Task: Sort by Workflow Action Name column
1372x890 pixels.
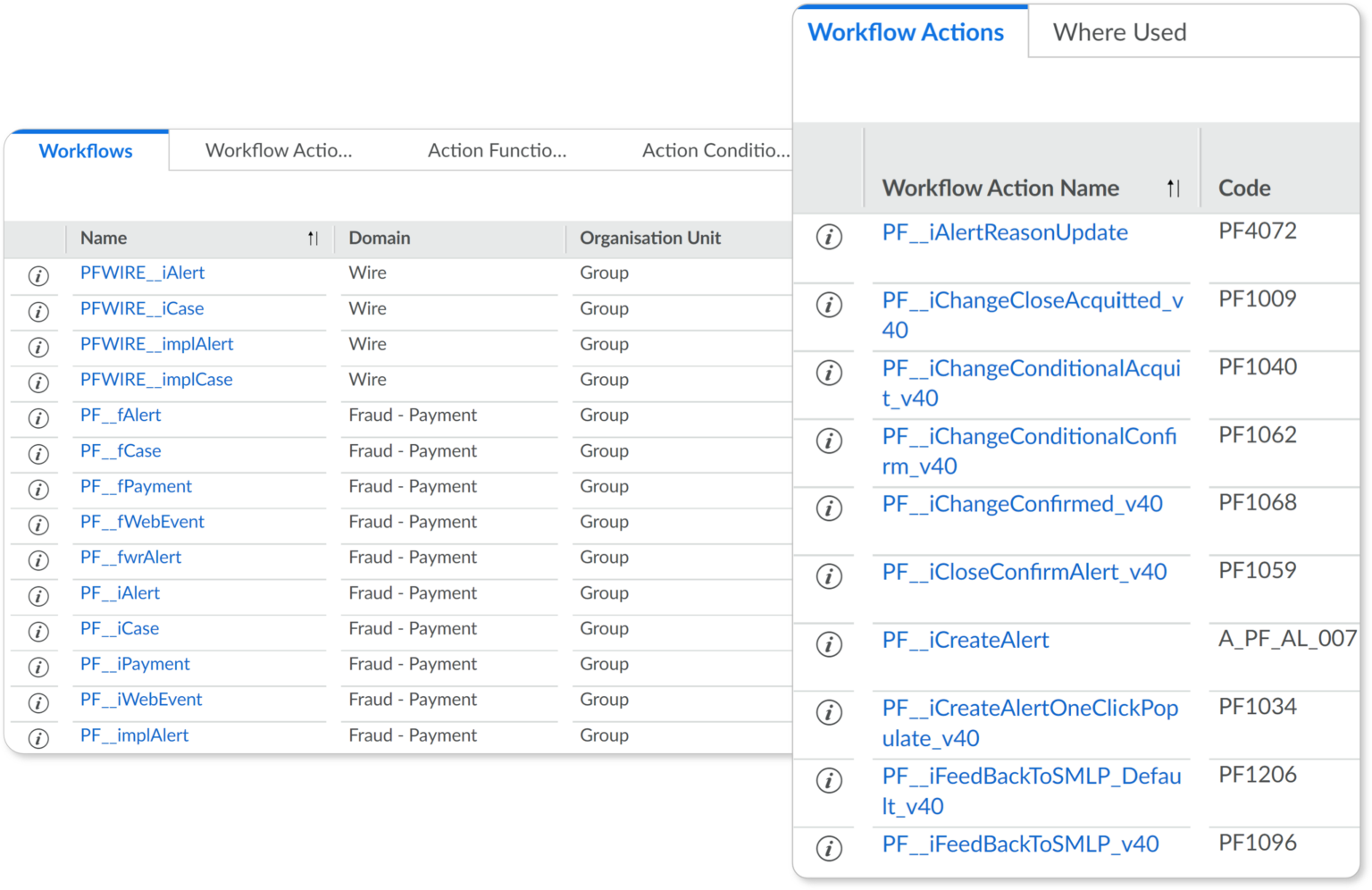Action: (1174, 189)
